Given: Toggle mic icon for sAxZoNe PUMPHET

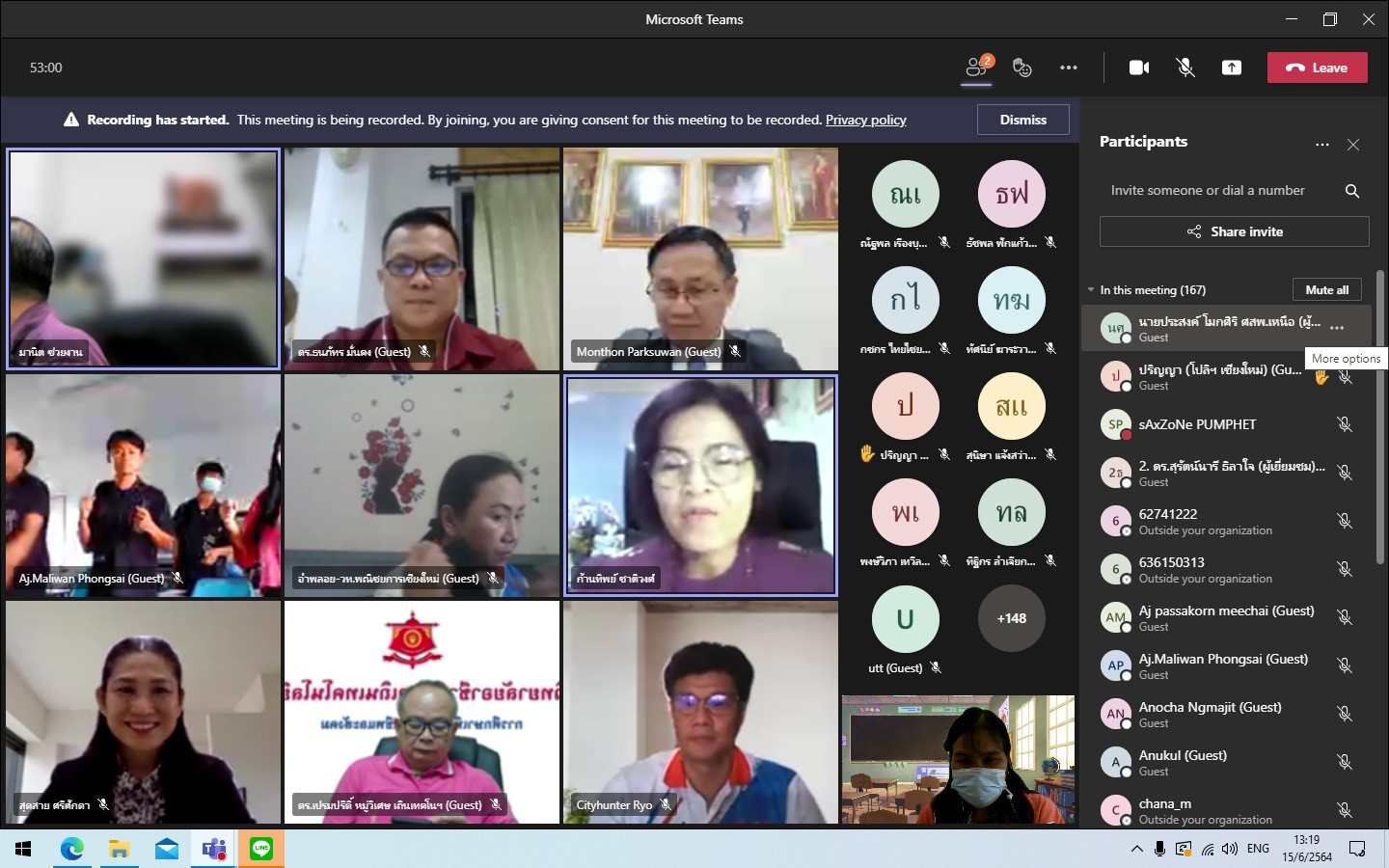Looking at the screenshot, I should pos(1344,424).
